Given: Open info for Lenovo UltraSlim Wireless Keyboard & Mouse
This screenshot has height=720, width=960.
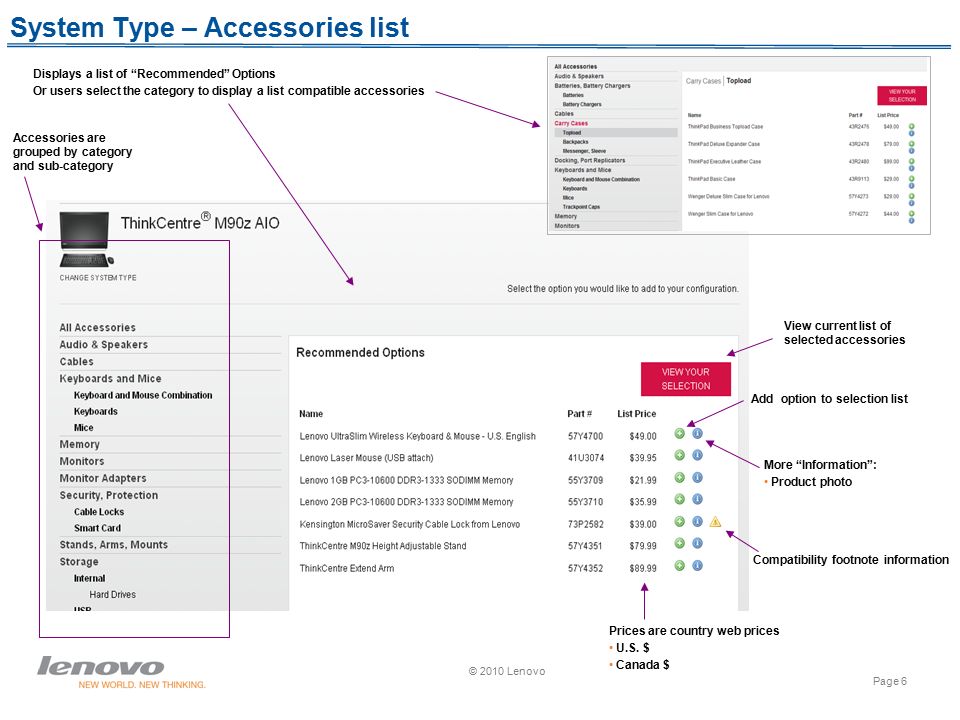Looking at the screenshot, I should pos(697,433).
